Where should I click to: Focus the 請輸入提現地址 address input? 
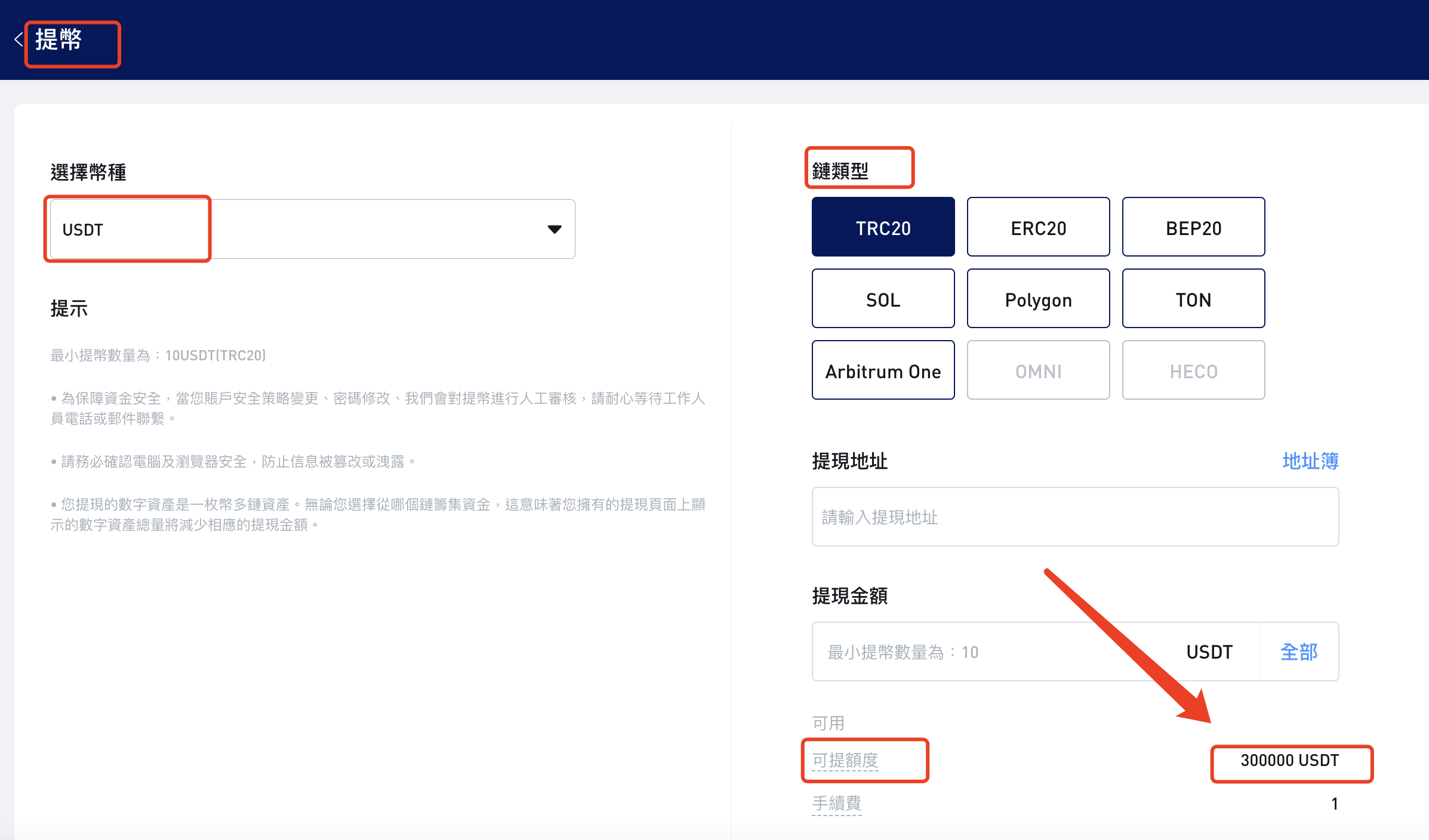(1074, 517)
